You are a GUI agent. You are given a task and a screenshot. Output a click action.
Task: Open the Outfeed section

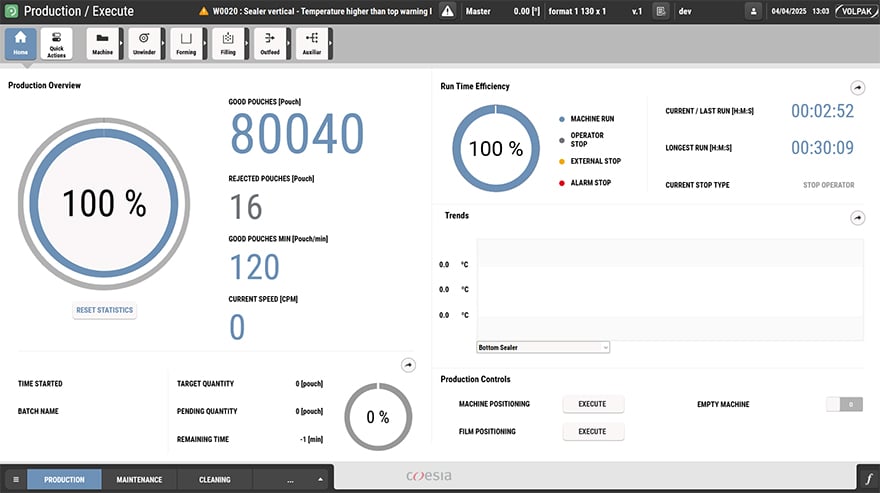click(x=269, y=44)
